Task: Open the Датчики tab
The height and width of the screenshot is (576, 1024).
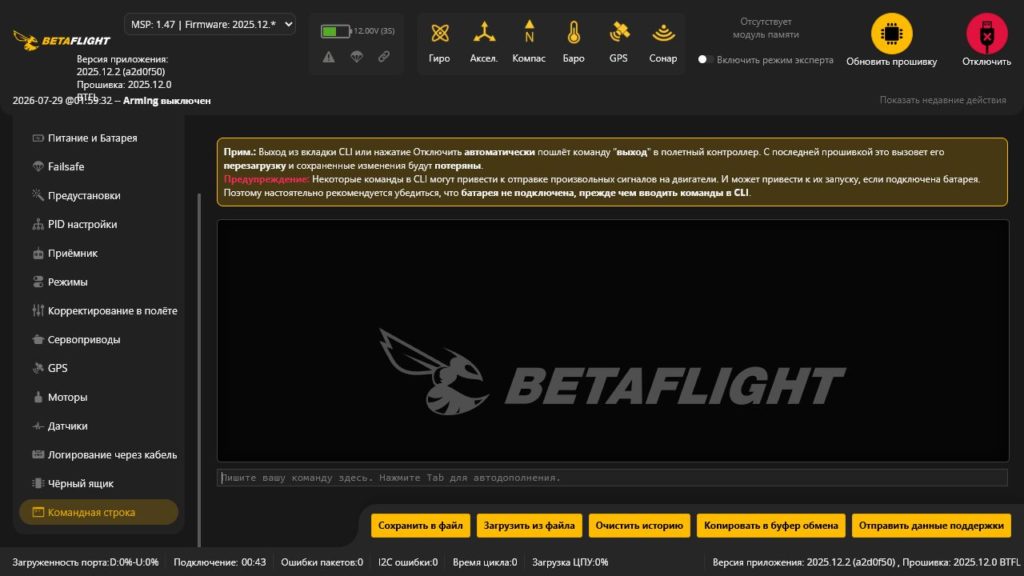Action: coord(99,426)
